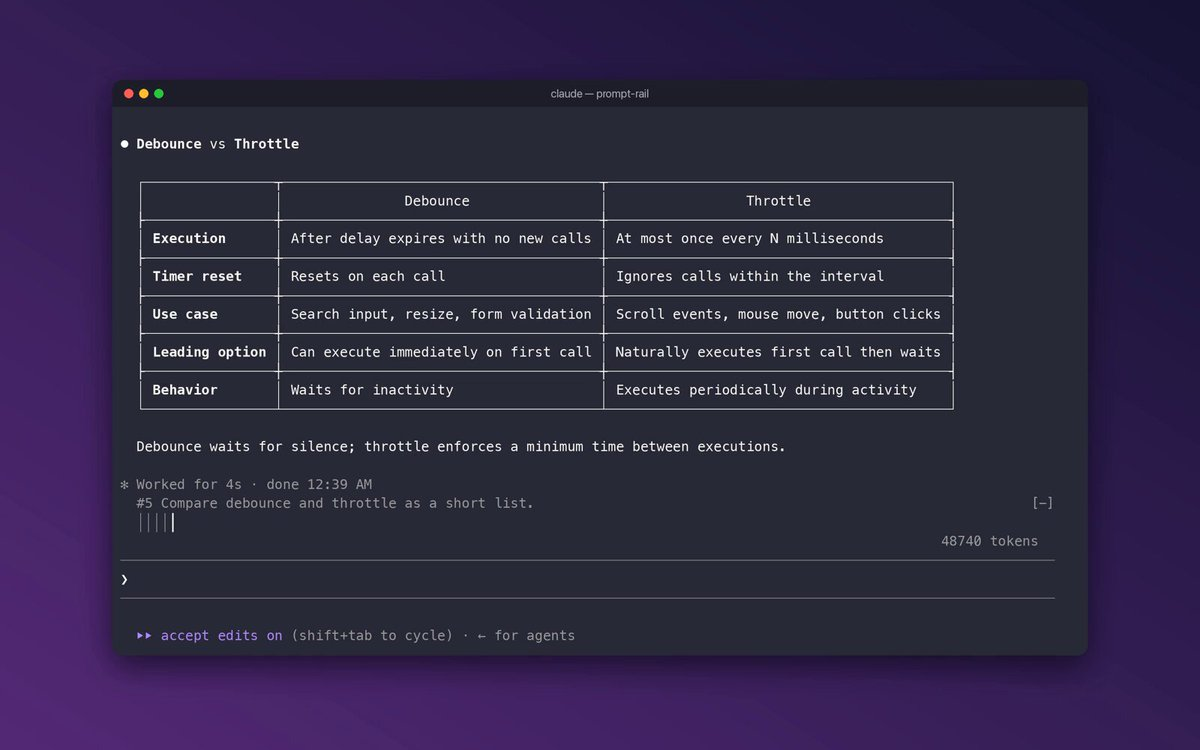This screenshot has width=1200, height=750.
Task: Click the #5 Compare debounce and throttle prompt
Action: point(335,503)
